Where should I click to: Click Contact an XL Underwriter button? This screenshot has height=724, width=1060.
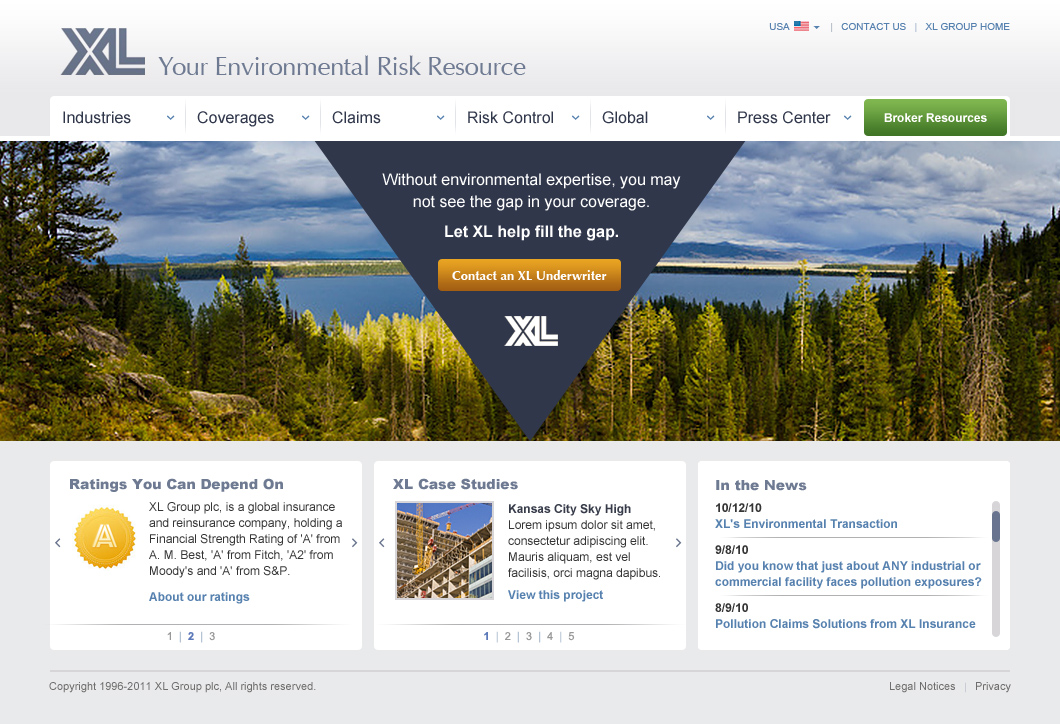pyautogui.click(x=529, y=275)
